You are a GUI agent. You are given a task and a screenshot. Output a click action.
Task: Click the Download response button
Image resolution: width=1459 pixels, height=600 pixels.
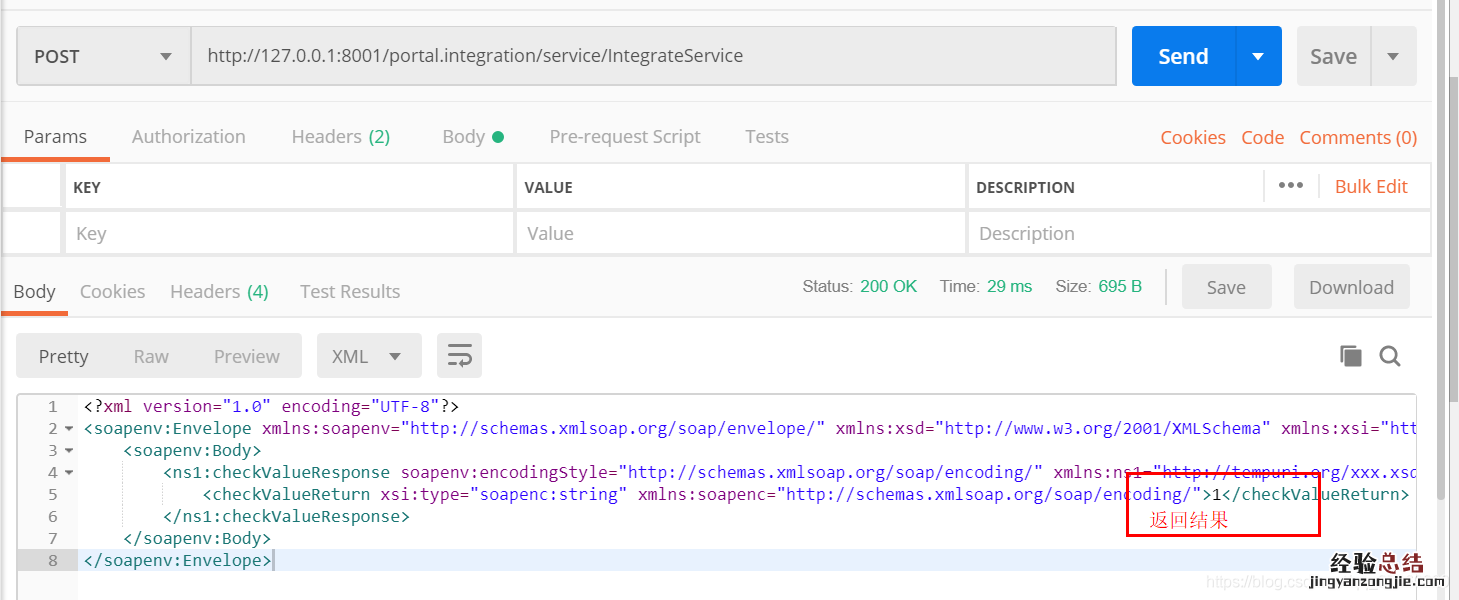(1351, 287)
